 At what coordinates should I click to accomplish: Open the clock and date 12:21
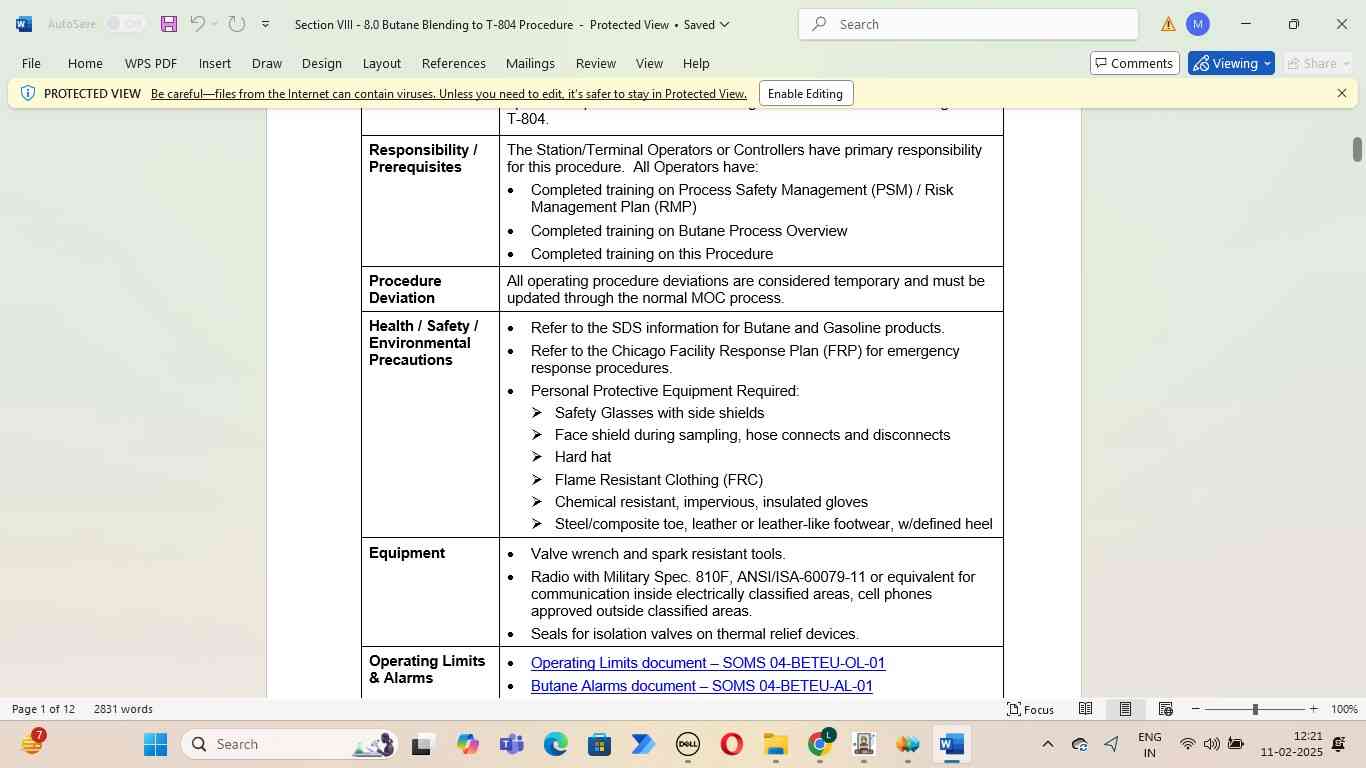point(1291,744)
